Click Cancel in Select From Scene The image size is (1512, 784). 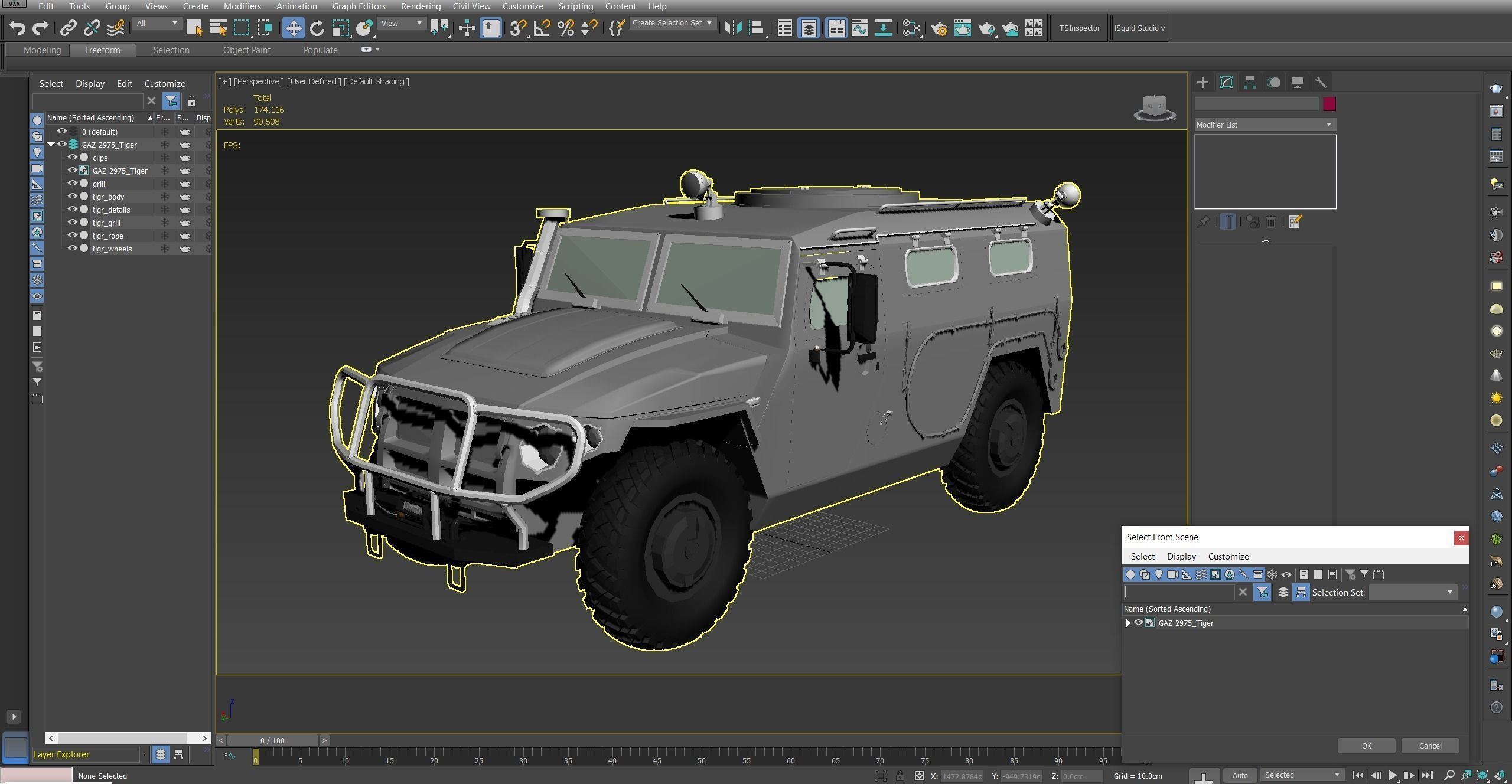pos(1430,746)
